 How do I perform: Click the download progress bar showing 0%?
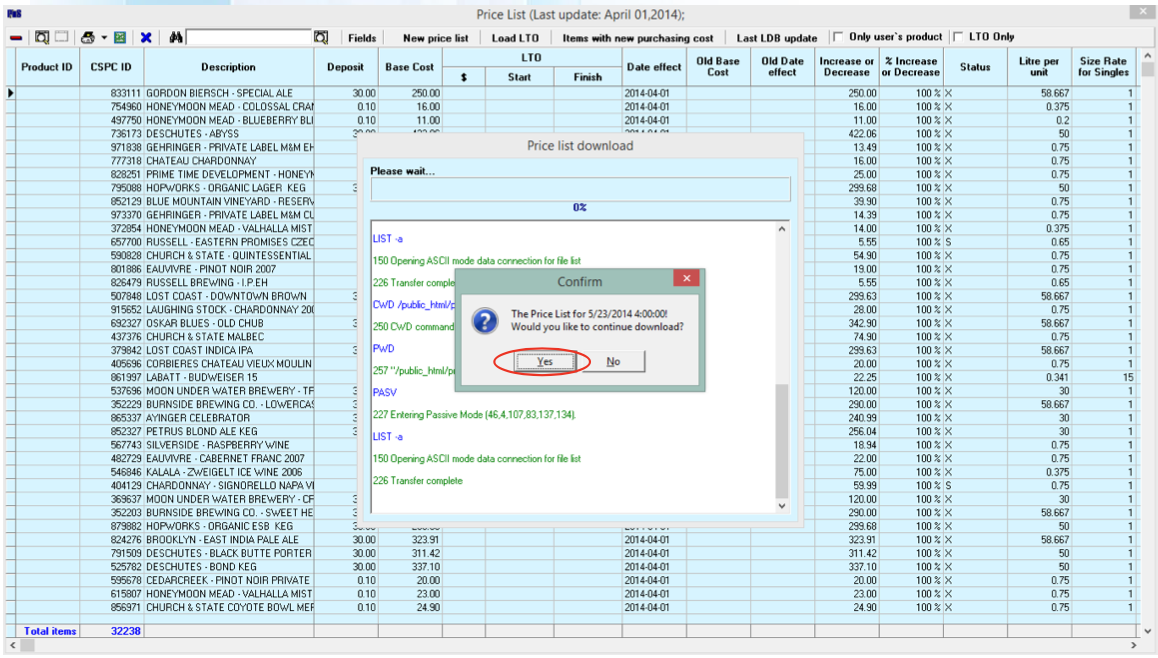(x=580, y=189)
